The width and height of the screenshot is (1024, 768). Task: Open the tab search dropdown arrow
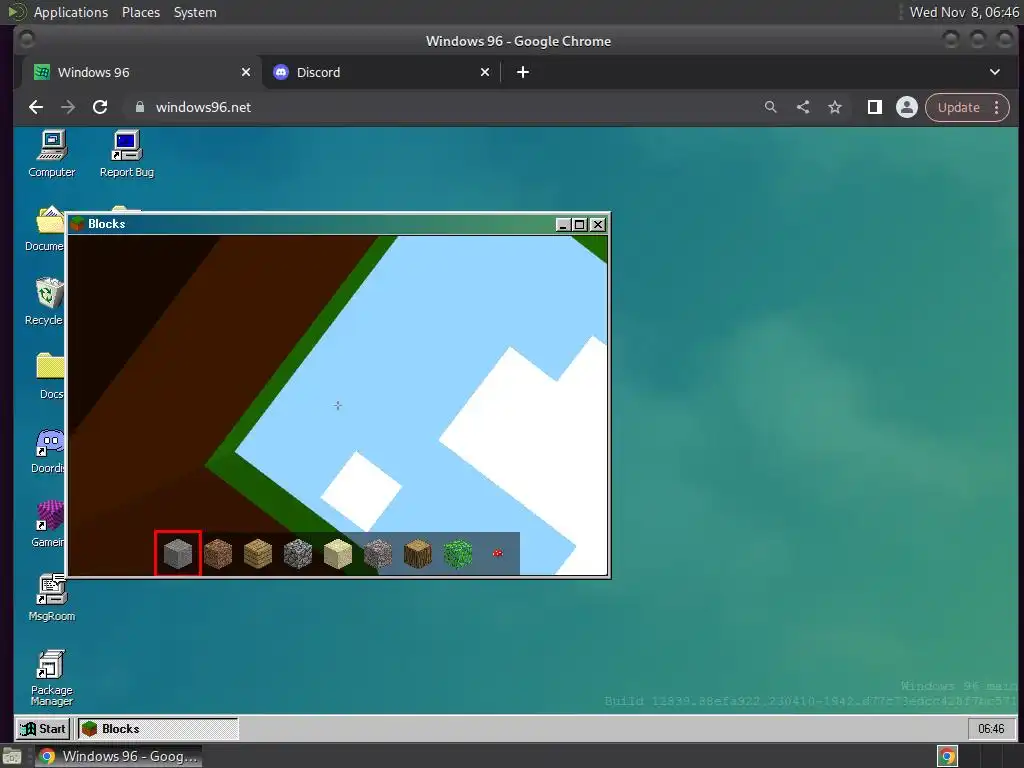[x=995, y=72]
